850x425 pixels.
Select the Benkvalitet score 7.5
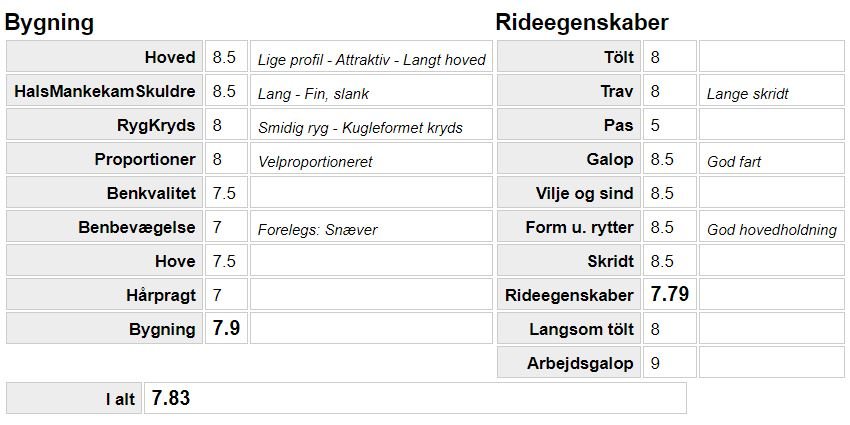click(224, 193)
